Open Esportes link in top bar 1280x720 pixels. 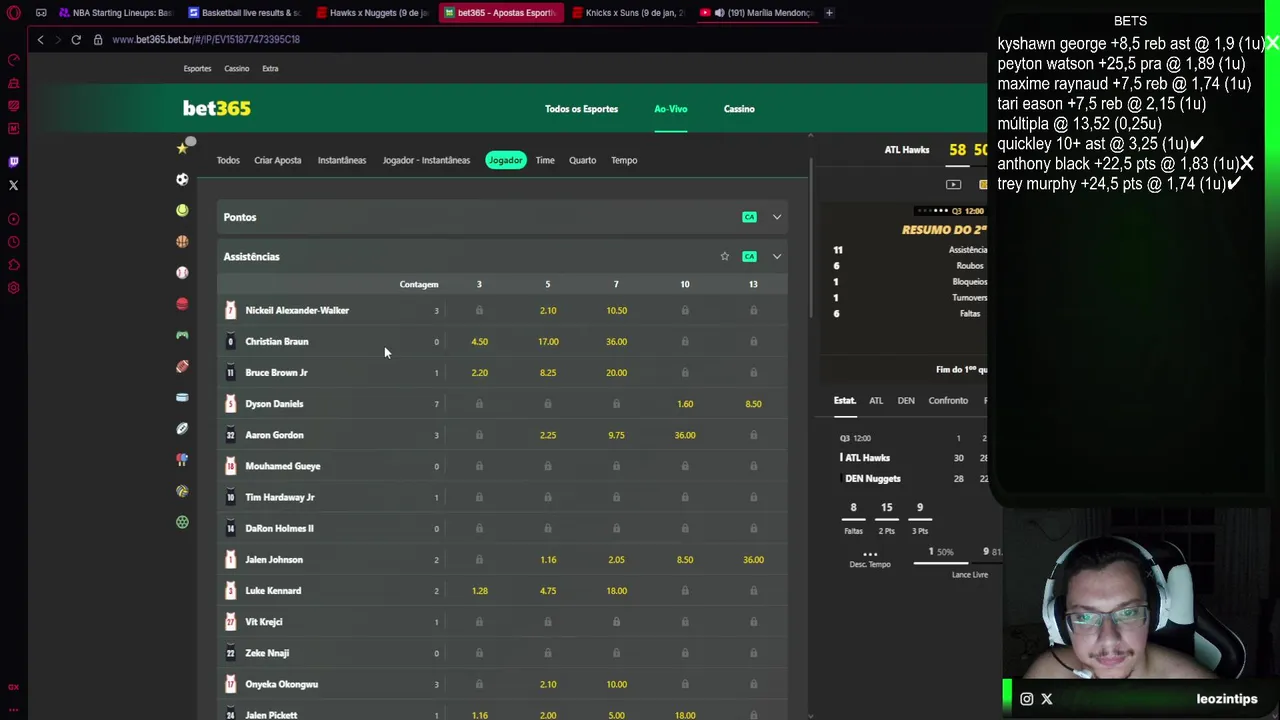coord(197,68)
